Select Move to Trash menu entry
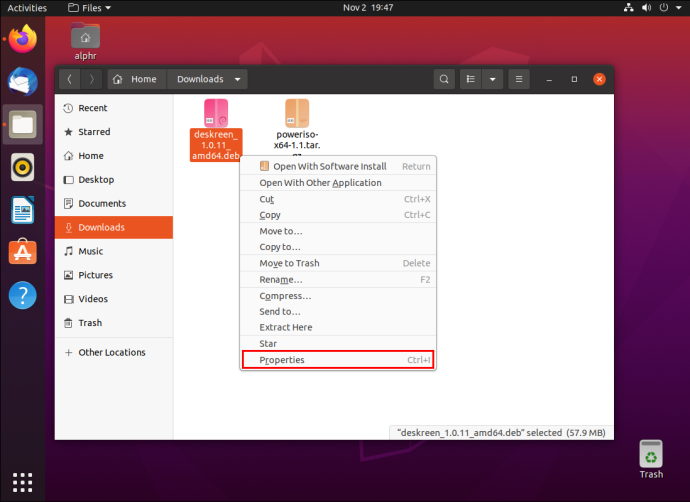Viewport: 690px width, 502px height. [338, 263]
